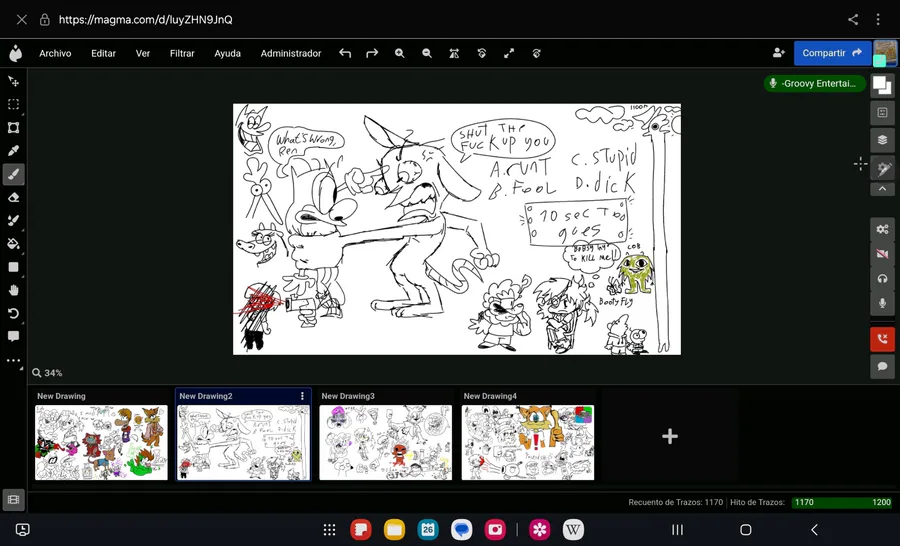Click the Groovy Entertai... voice user pill
The image size is (900, 546).
[814, 83]
